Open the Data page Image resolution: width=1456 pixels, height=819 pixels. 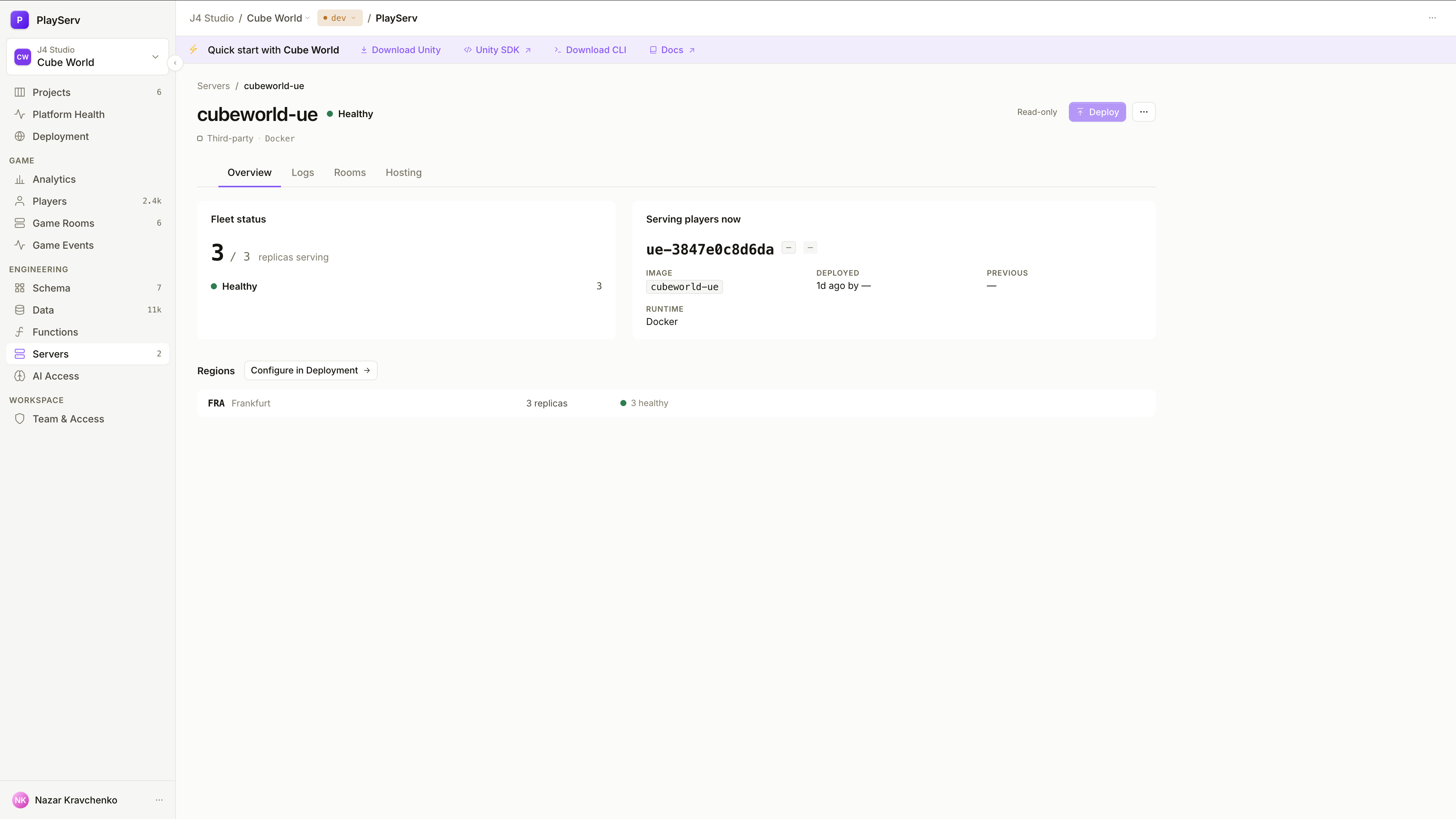pyautogui.click(x=88, y=310)
